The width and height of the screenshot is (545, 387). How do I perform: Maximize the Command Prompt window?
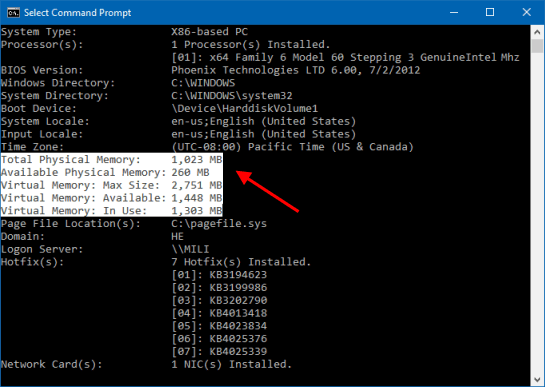(x=490, y=13)
